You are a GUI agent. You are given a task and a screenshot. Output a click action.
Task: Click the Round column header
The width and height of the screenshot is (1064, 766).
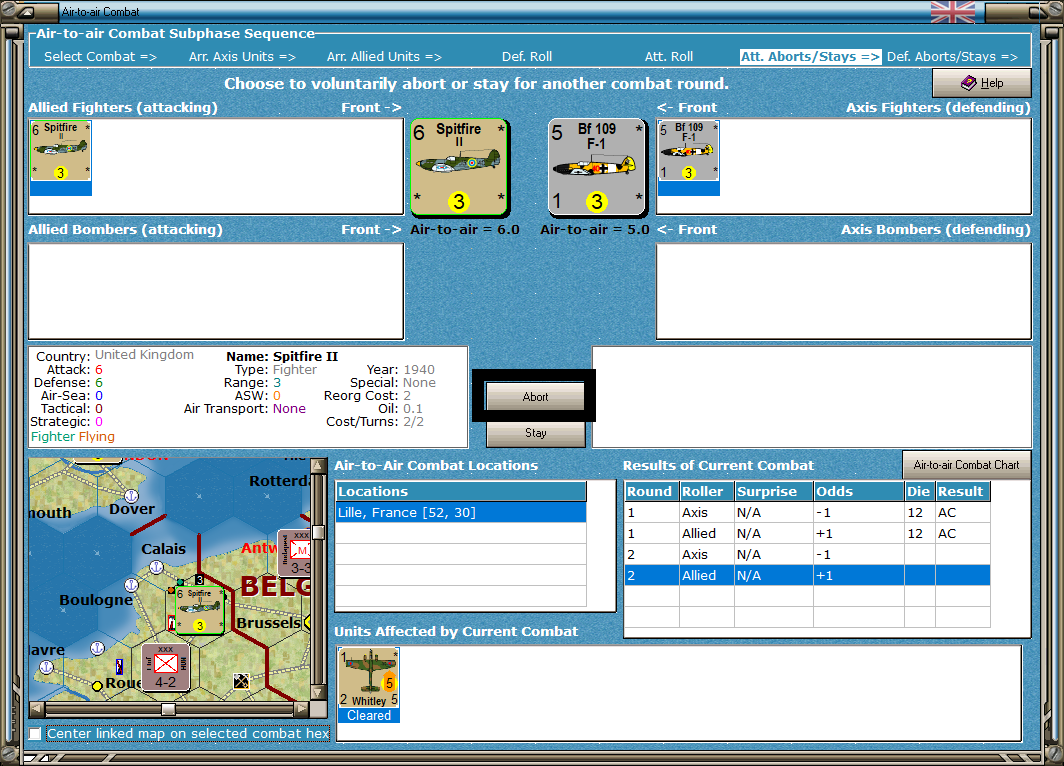click(x=651, y=491)
